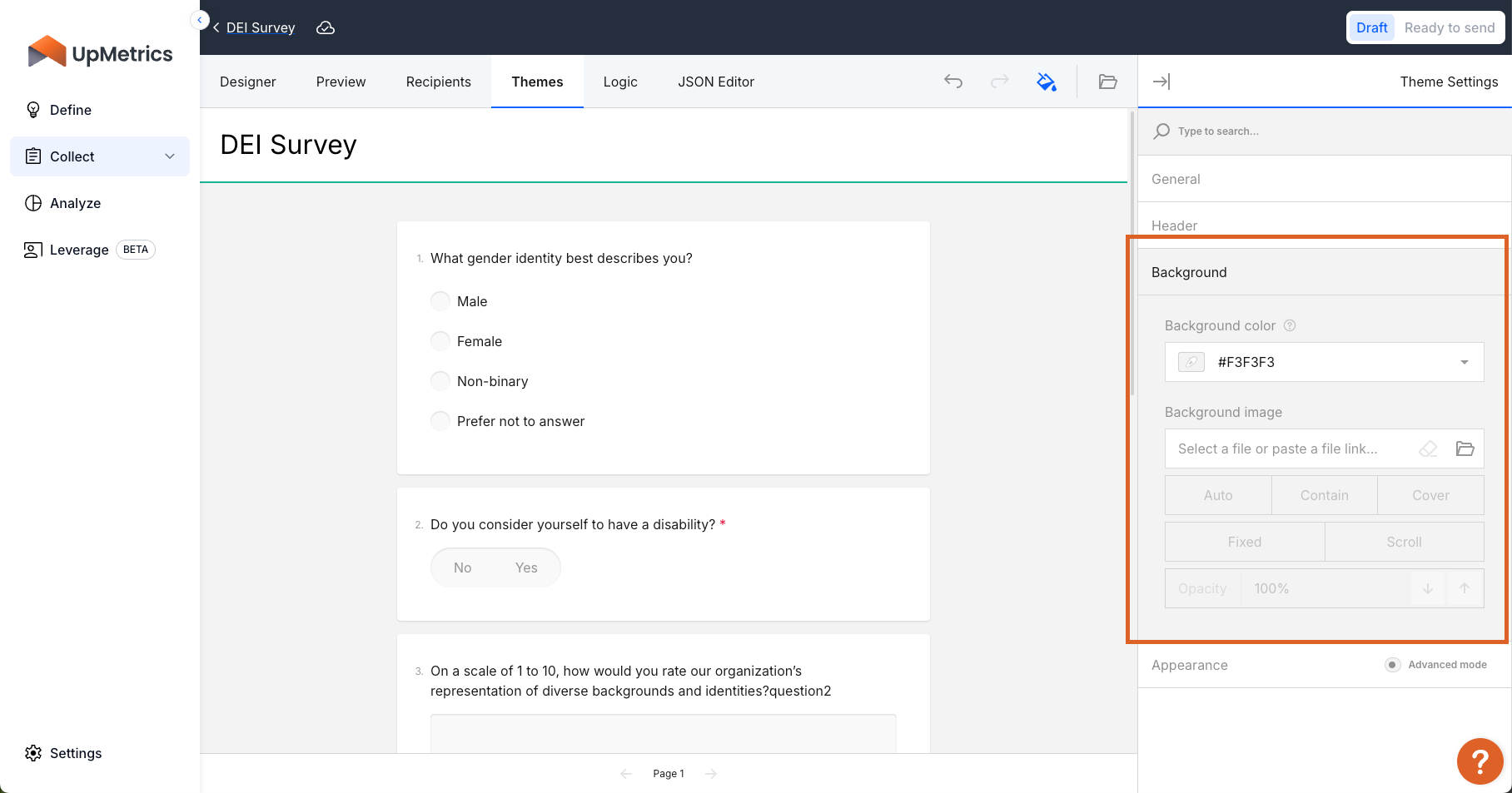1512x793 pixels.
Task: Set survey status to Ready to send
Action: [x=1449, y=27]
